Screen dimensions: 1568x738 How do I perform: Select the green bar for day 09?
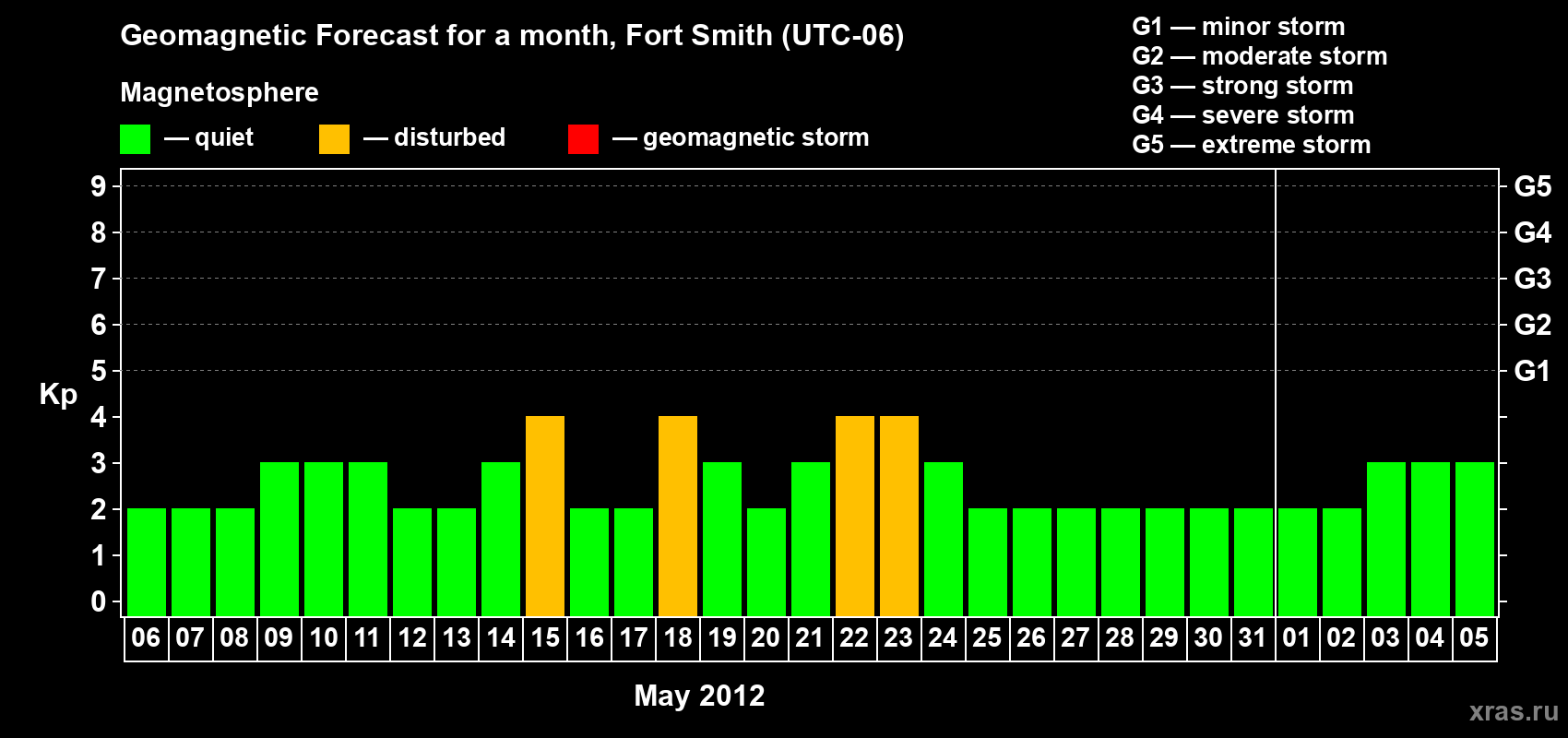pos(279,540)
